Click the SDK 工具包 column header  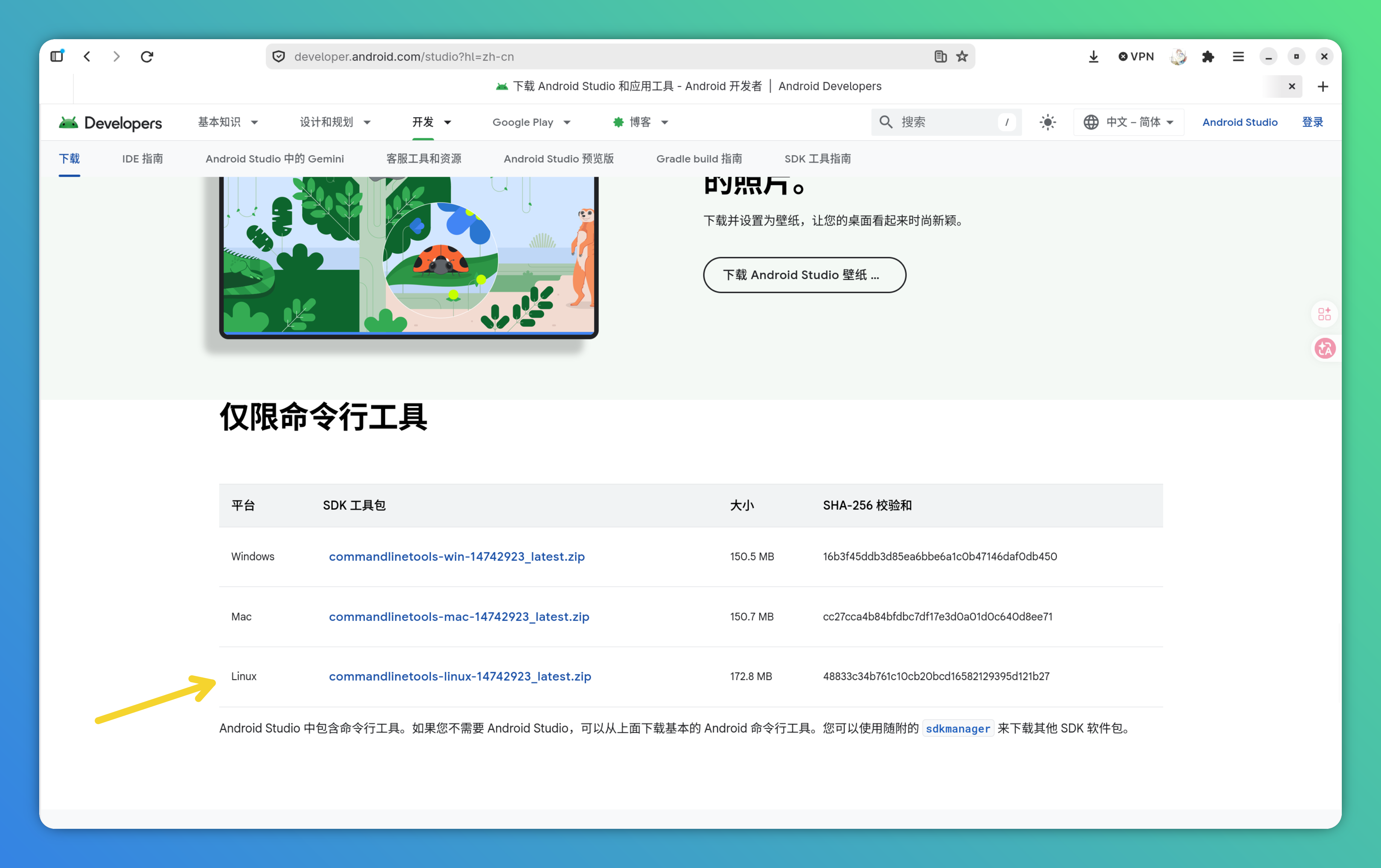[x=354, y=505]
